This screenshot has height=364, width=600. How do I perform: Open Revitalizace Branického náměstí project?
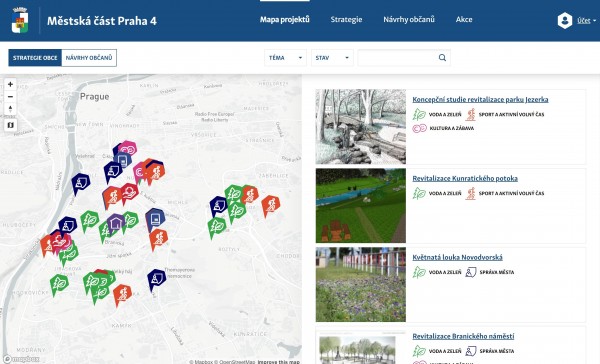463,336
